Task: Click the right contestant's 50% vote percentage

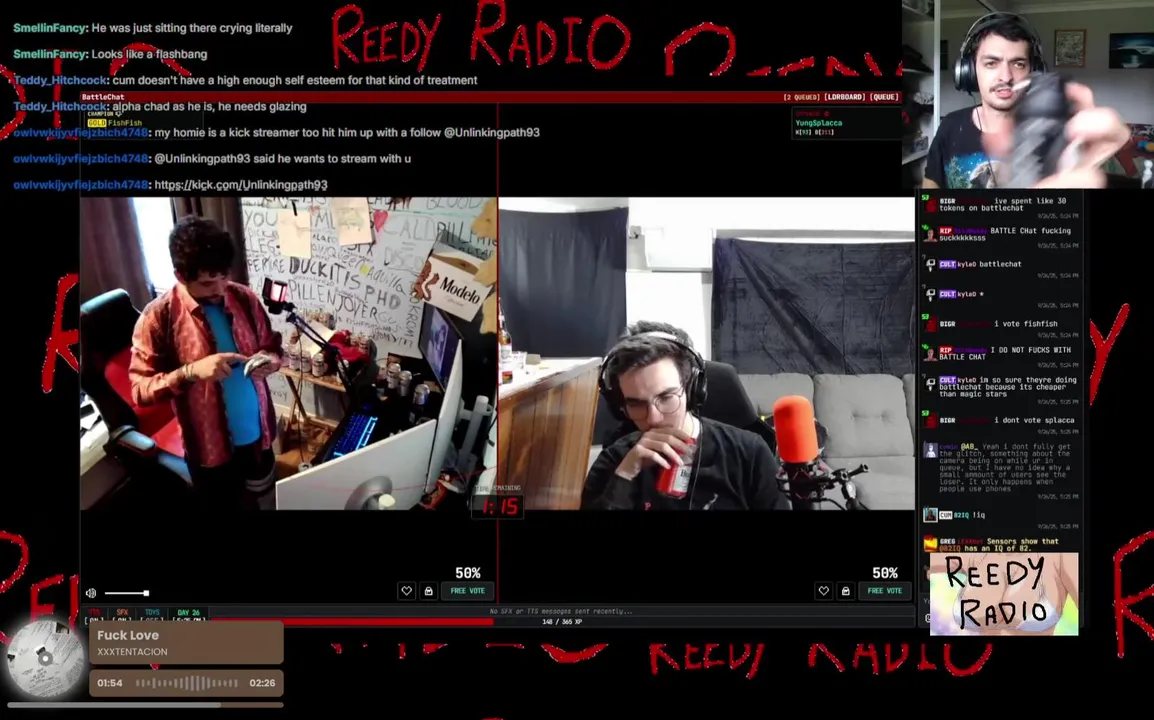Action: 885,573
